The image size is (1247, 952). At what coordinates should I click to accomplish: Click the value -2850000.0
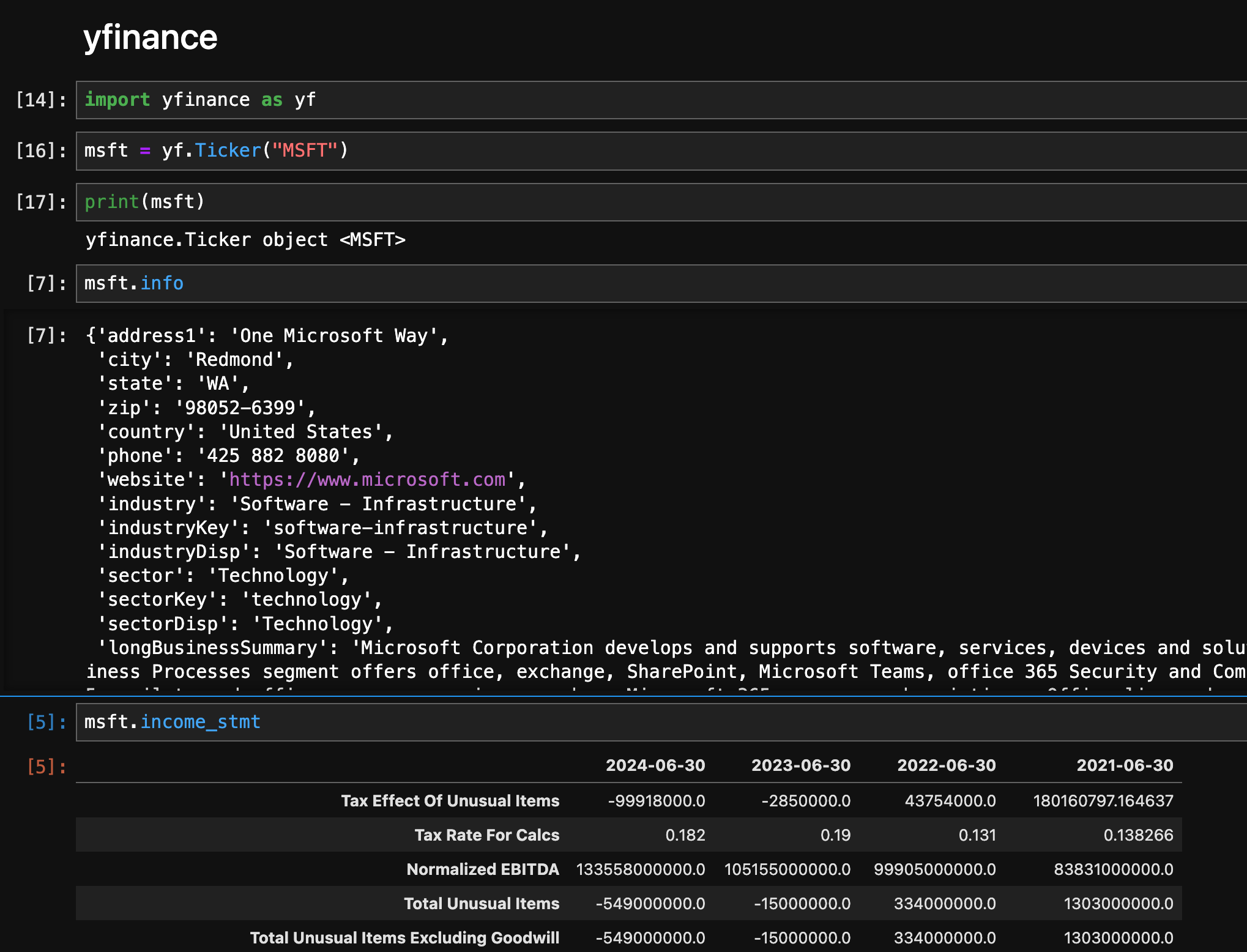point(806,801)
